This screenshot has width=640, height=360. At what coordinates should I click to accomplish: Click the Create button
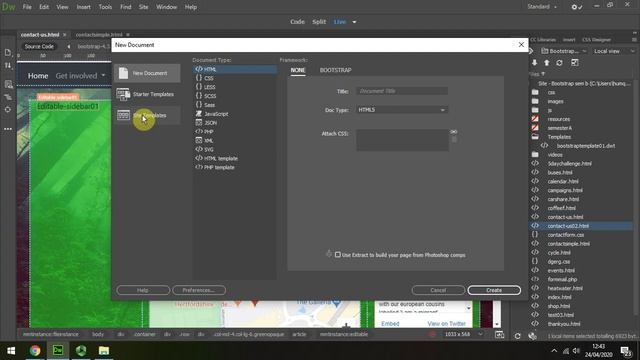pos(494,290)
